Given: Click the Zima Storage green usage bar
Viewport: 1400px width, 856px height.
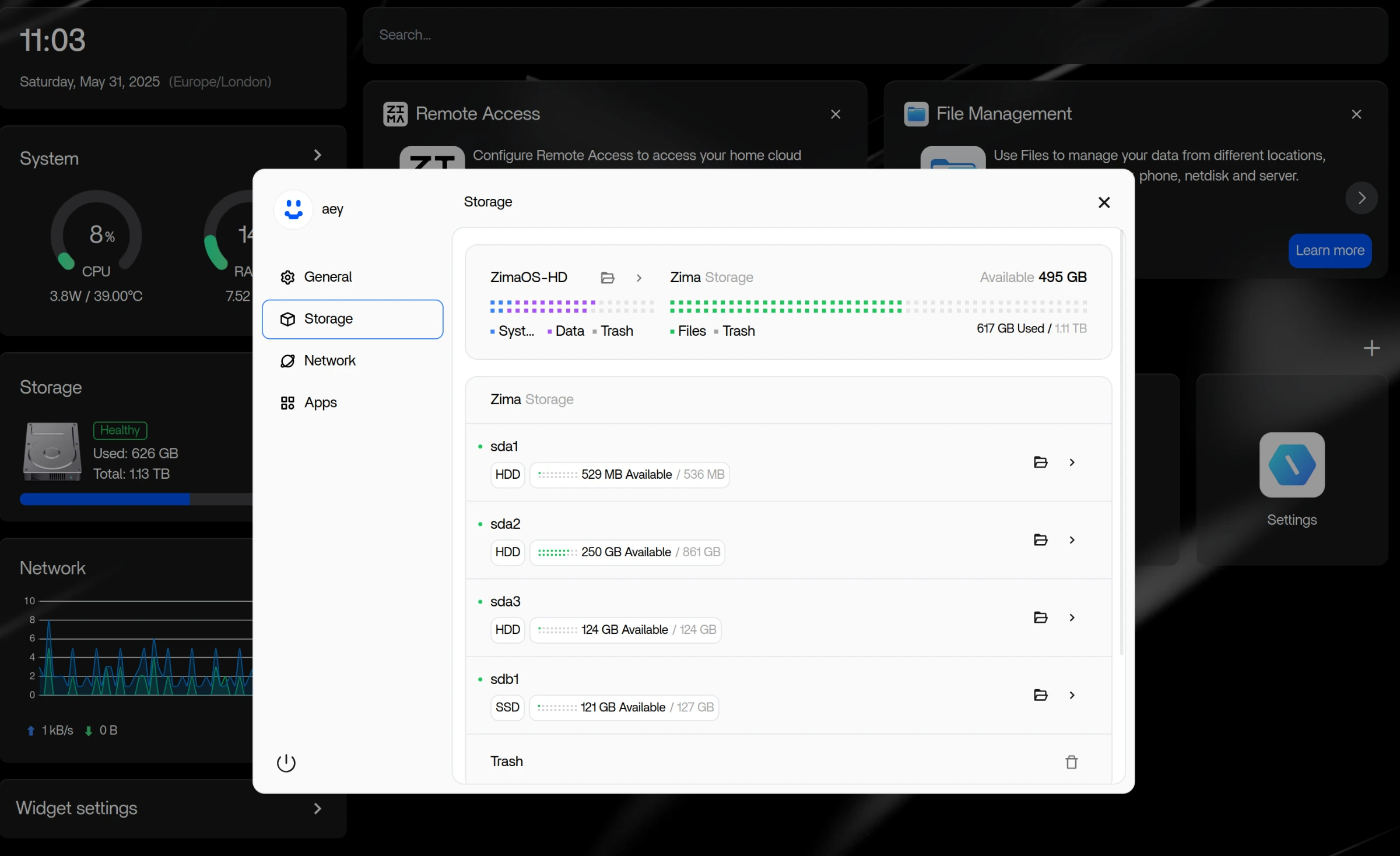Looking at the screenshot, I should click(878, 306).
